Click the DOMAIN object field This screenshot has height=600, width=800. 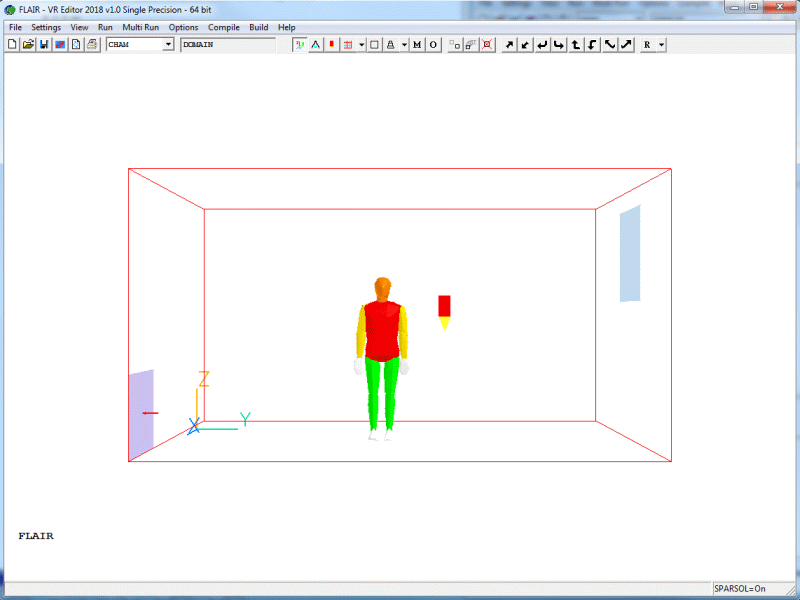coord(227,45)
